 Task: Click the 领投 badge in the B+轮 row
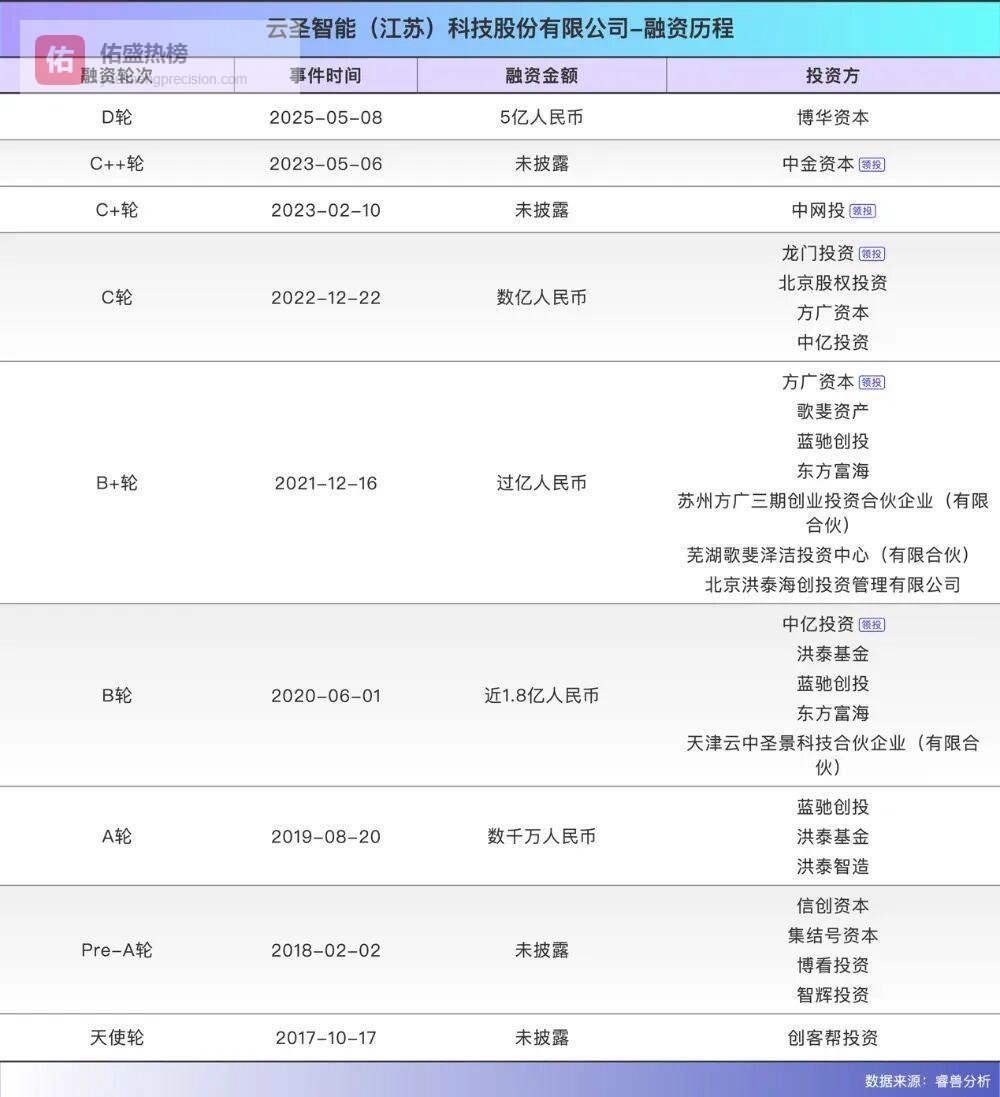point(872,382)
